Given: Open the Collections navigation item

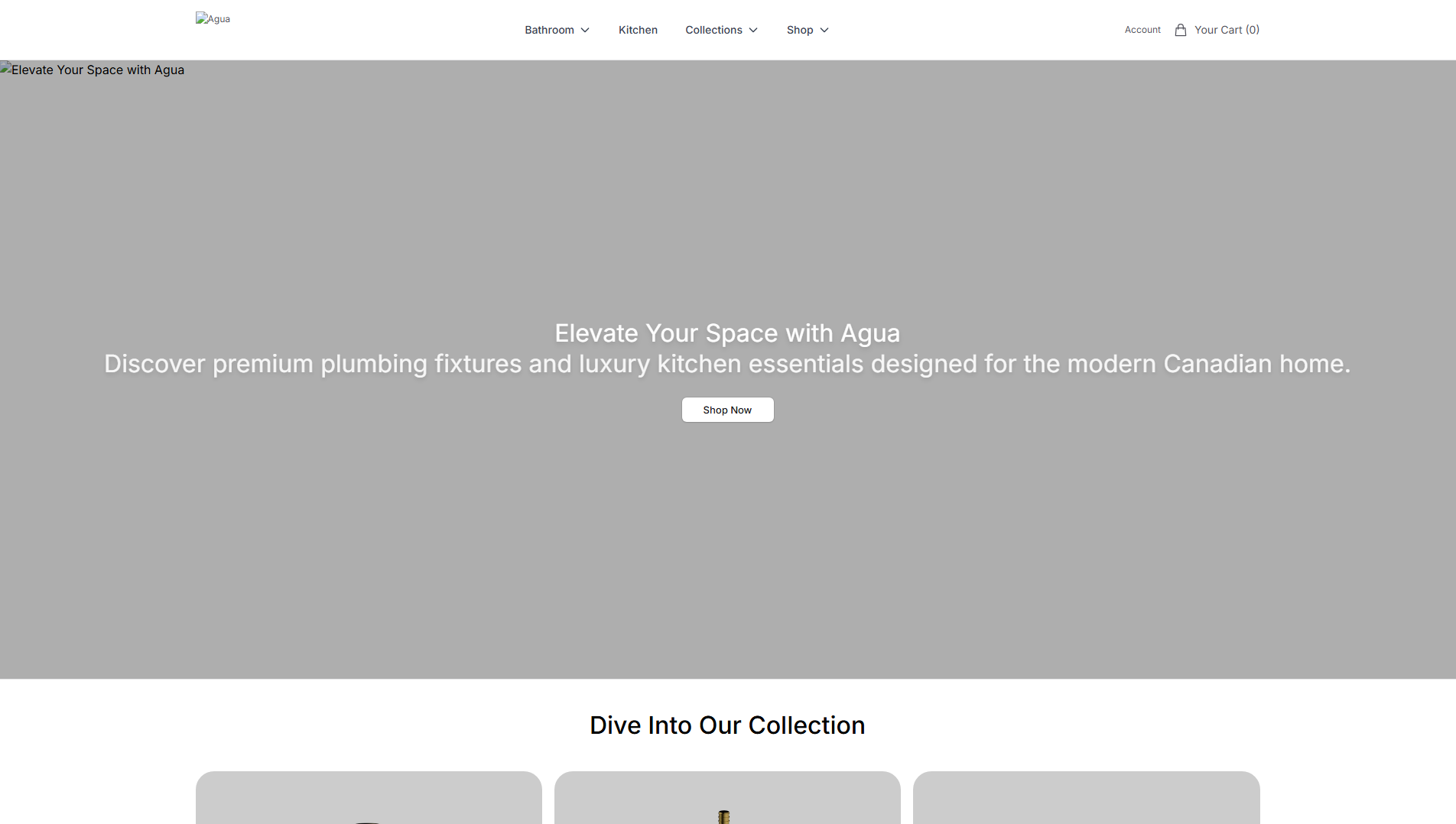Looking at the screenshot, I should (713, 30).
